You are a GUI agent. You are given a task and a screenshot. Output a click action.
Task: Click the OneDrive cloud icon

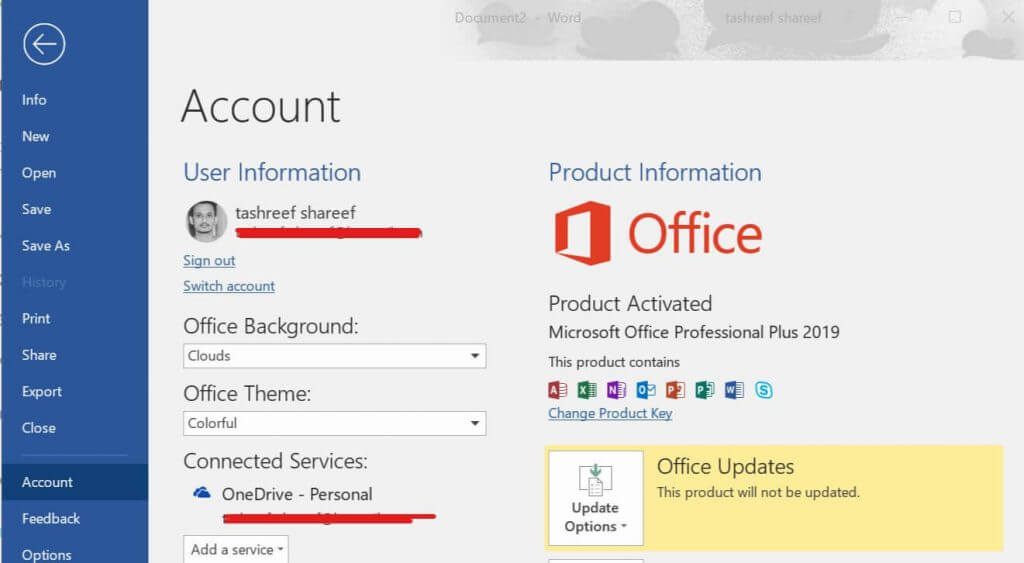202,493
